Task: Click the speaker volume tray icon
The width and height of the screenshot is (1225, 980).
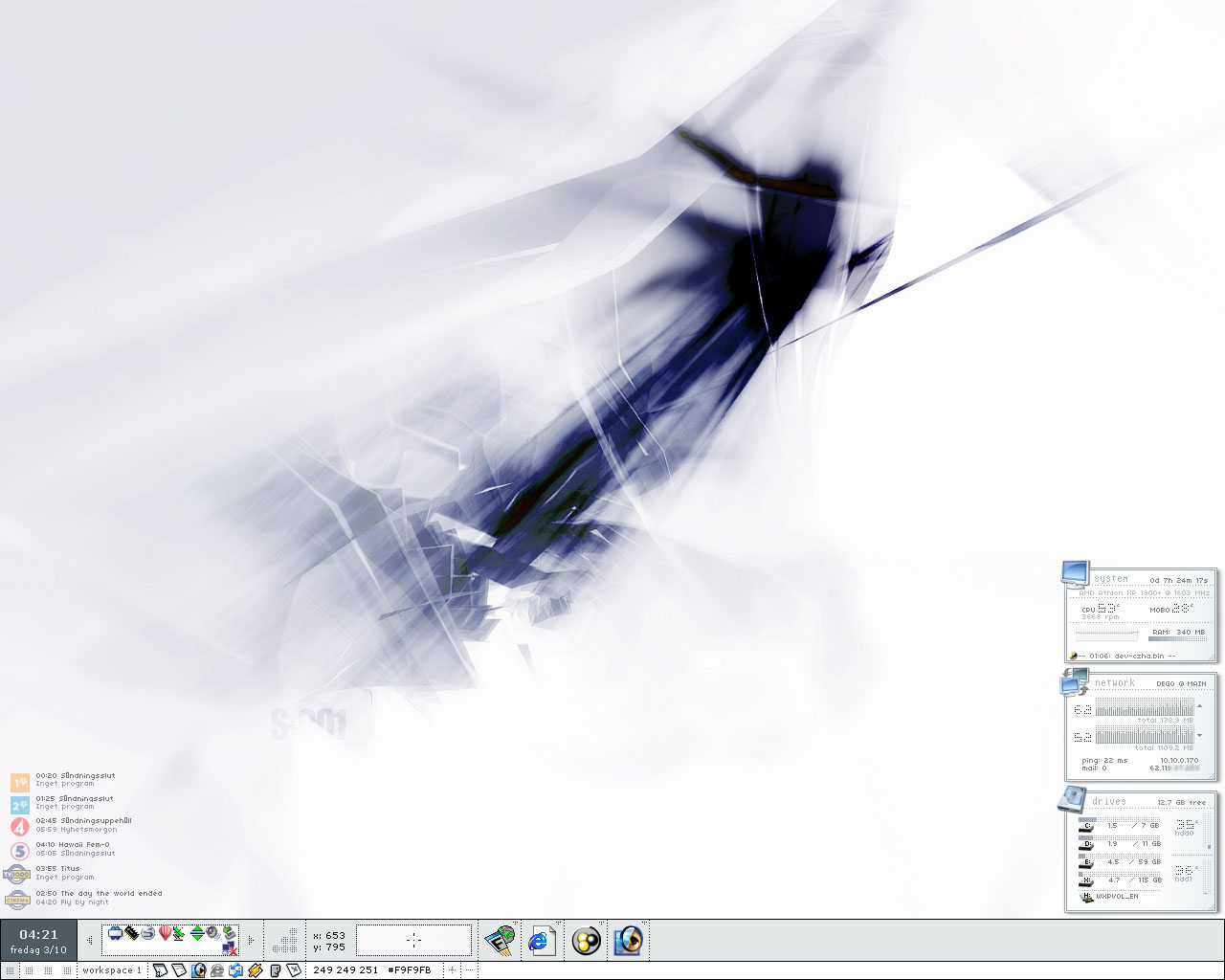Action: 212,932
